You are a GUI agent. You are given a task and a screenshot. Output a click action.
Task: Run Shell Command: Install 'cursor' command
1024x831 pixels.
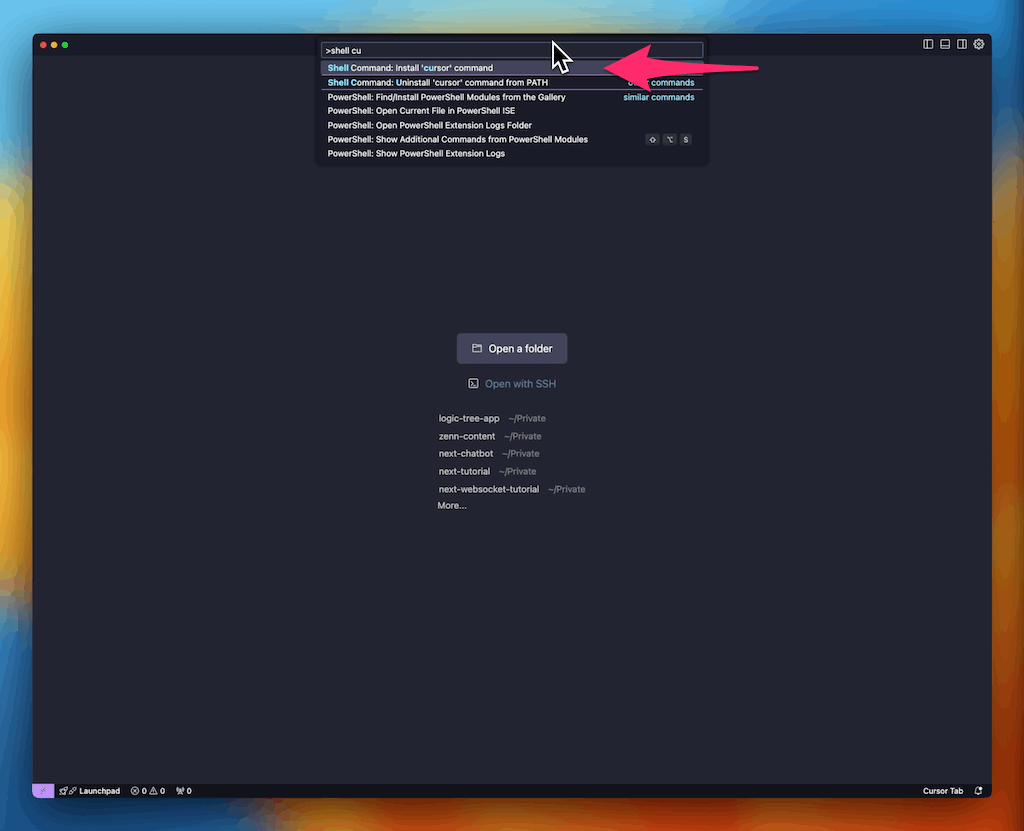click(x=511, y=68)
